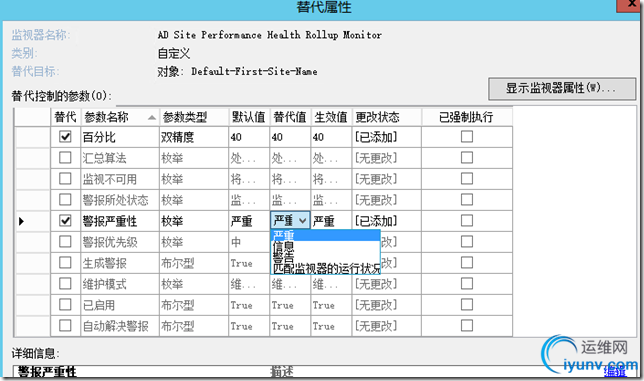The image size is (644, 381).
Task: Sort by 参数名称 column header
Action: click(x=120, y=117)
